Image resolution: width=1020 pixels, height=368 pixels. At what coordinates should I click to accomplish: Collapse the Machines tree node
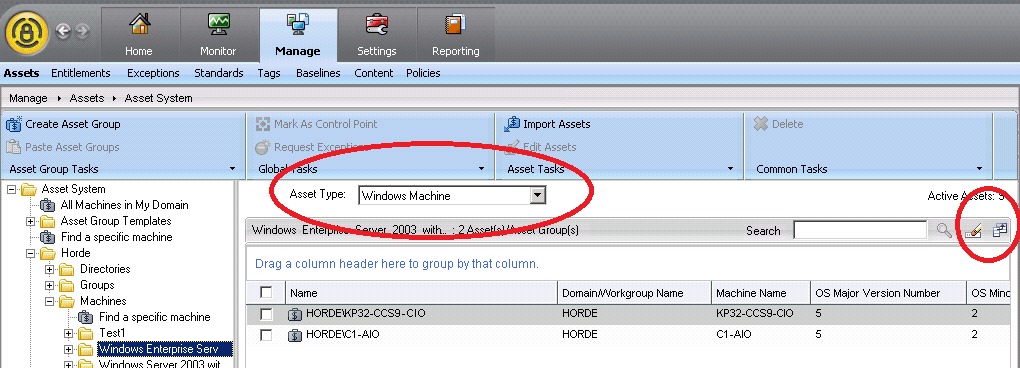click(x=49, y=301)
